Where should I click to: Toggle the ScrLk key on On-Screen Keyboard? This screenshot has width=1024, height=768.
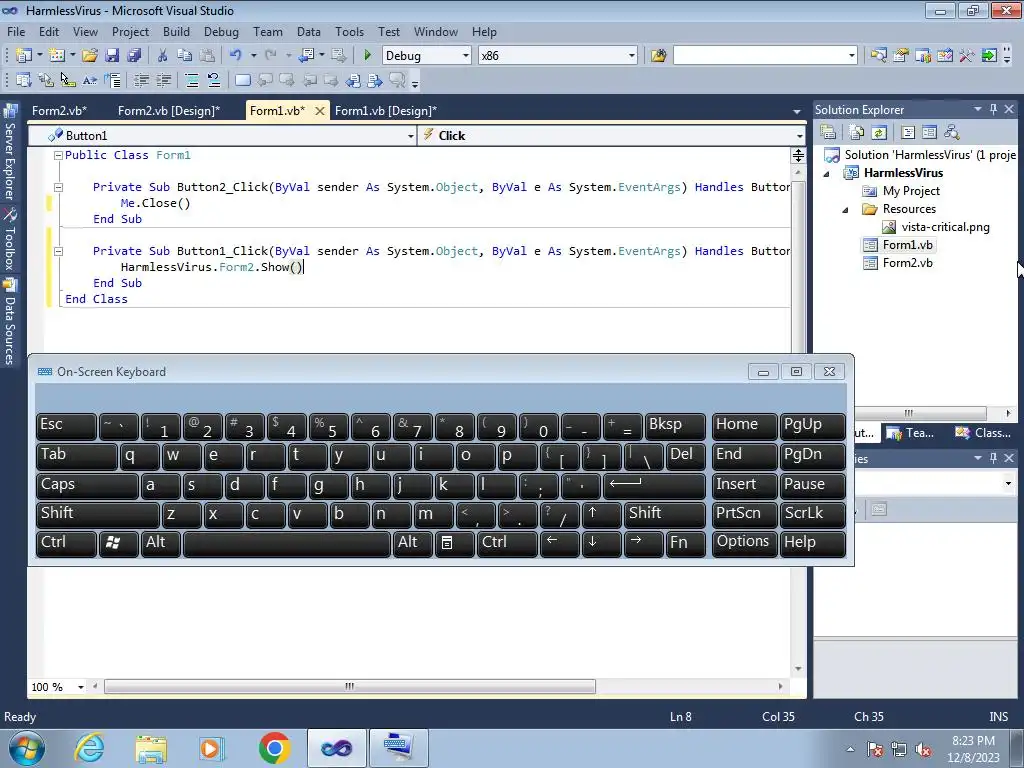point(812,514)
